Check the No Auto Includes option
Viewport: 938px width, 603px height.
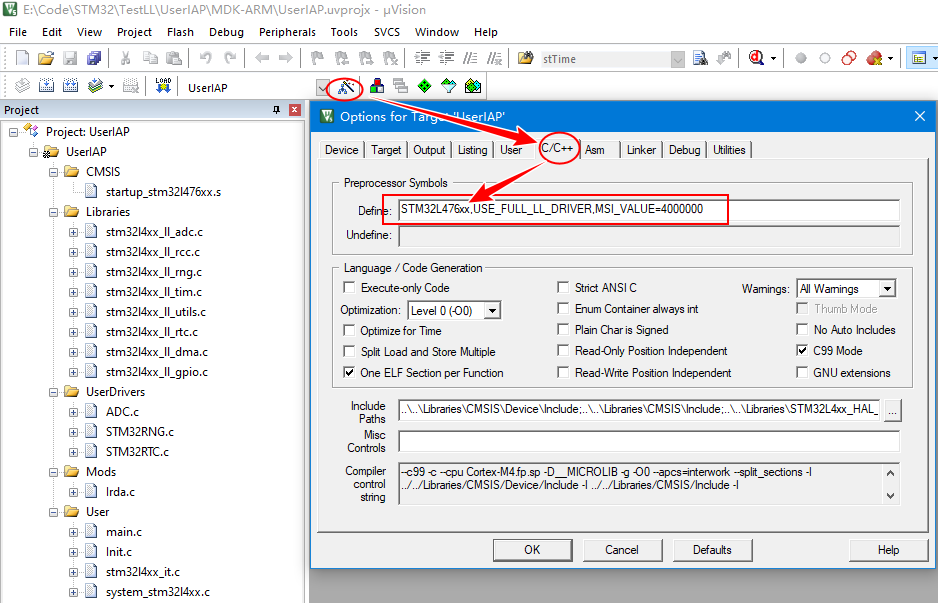802,330
